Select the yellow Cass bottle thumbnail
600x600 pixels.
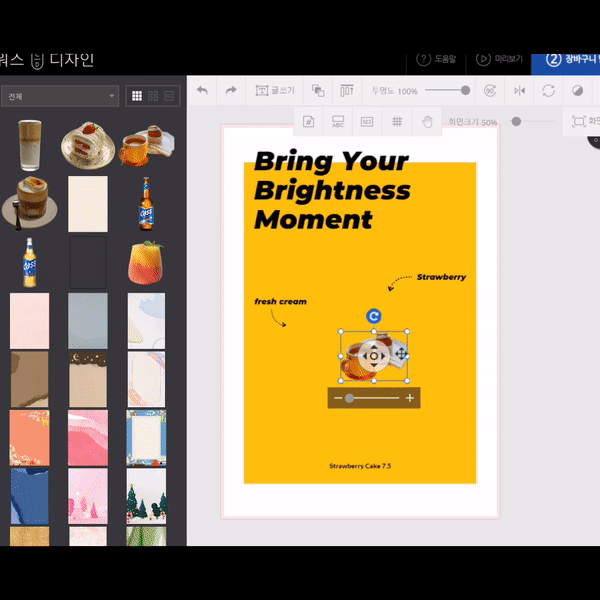pyautogui.click(x=30, y=262)
